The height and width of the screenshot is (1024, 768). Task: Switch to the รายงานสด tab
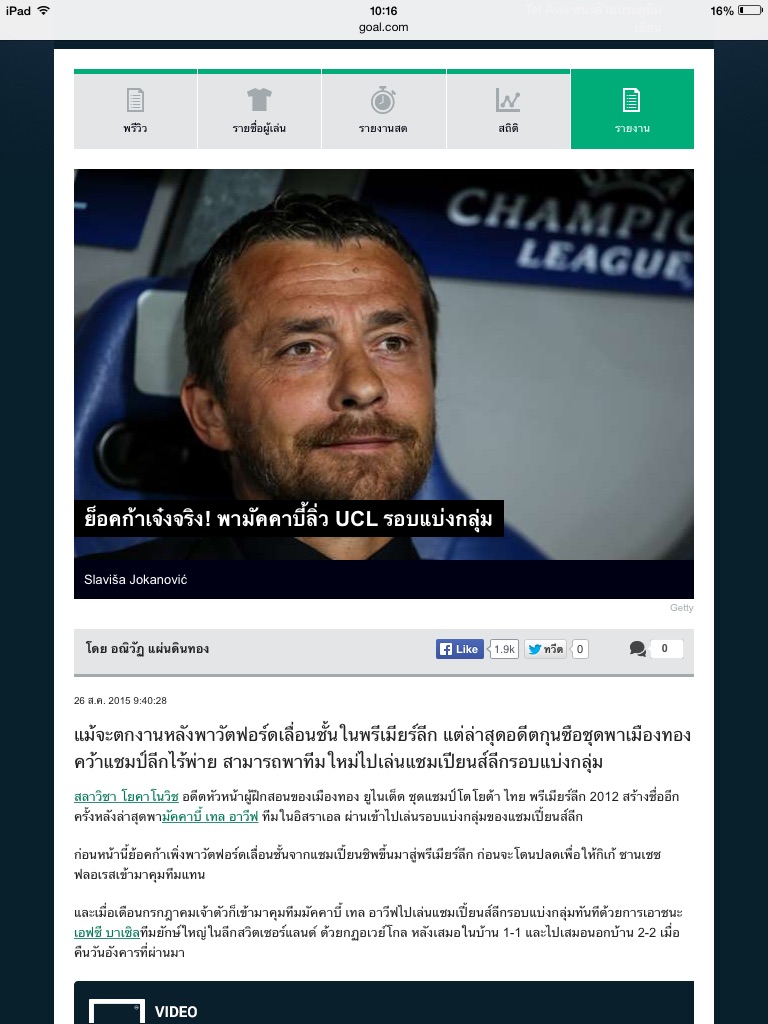point(383,109)
